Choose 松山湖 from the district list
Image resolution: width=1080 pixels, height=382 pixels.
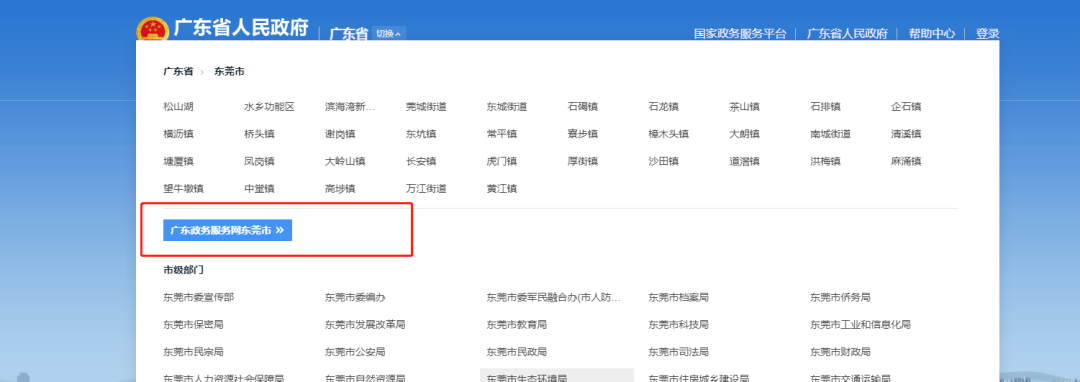pyautogui.click(x=178, y=107)
